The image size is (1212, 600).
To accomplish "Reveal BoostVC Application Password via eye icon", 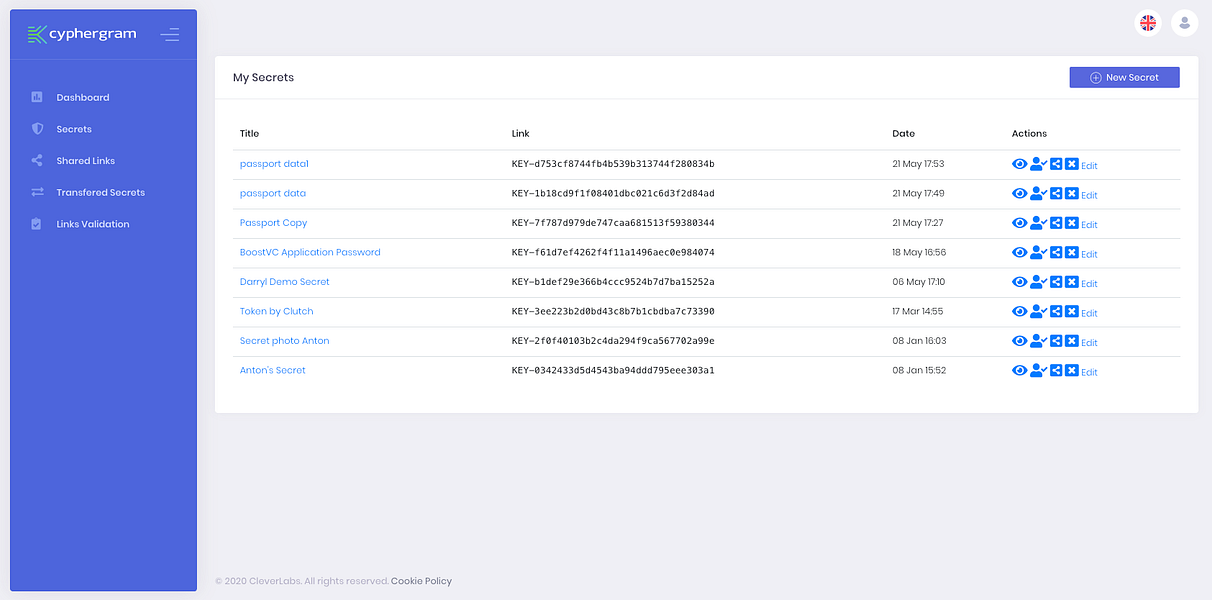I will tap(1019, 252).
